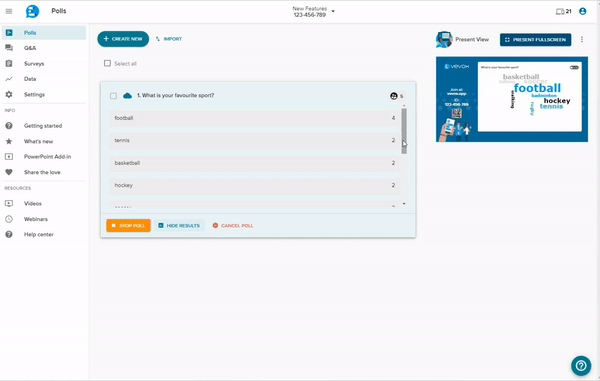Click the What's new star icon
This screenshot has width=600, height=381.
tap(9, 141)
